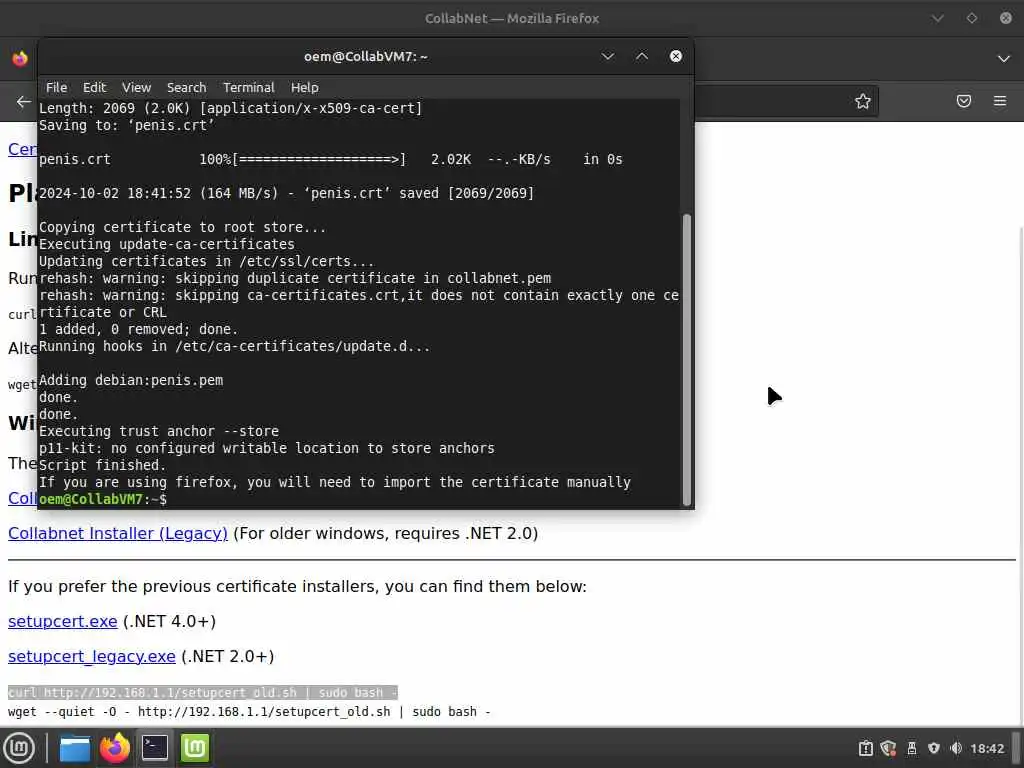
Task: Click the highlighted curl setupcert_old.sh command
Action: pos(202,692)
